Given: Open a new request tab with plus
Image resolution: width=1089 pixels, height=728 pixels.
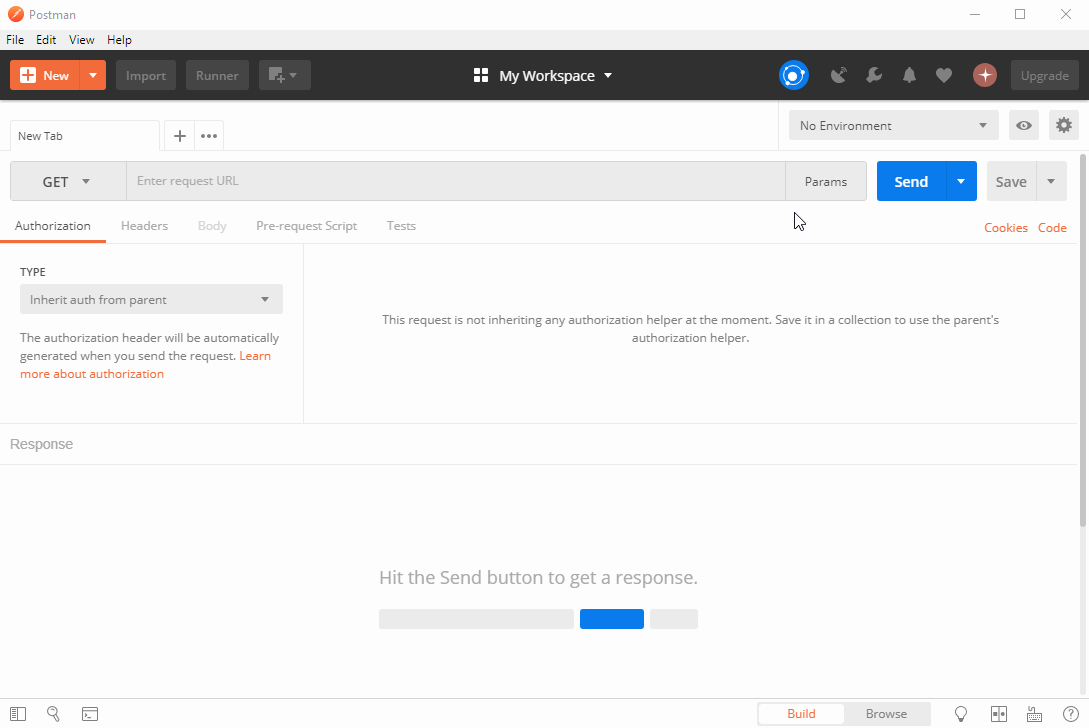Looking at the screenshot, I should (180, 135).
